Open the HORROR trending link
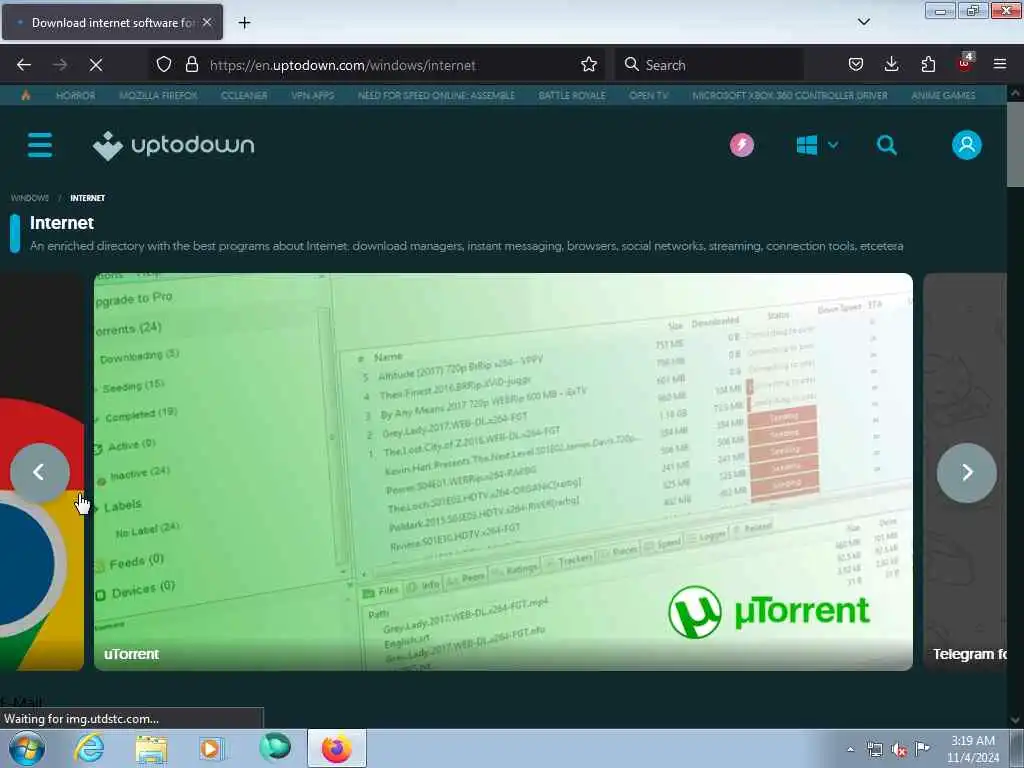This screenshot has width=1024, height=768. pos(76,95)
